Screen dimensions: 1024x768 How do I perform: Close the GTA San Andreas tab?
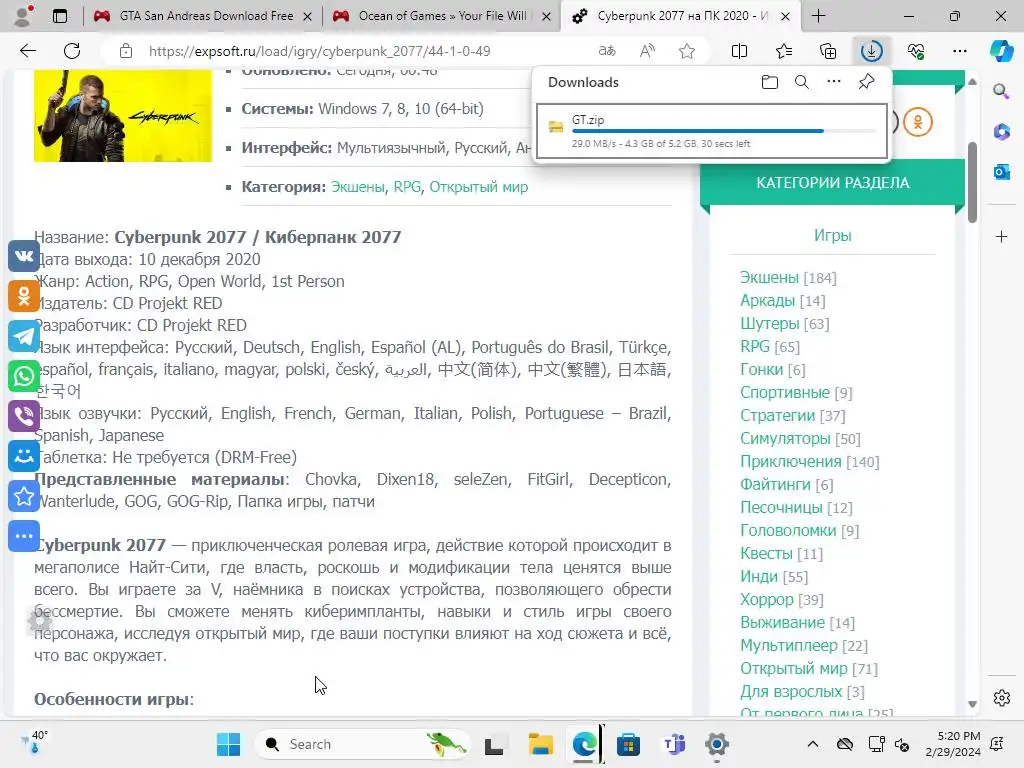[308, 16]
